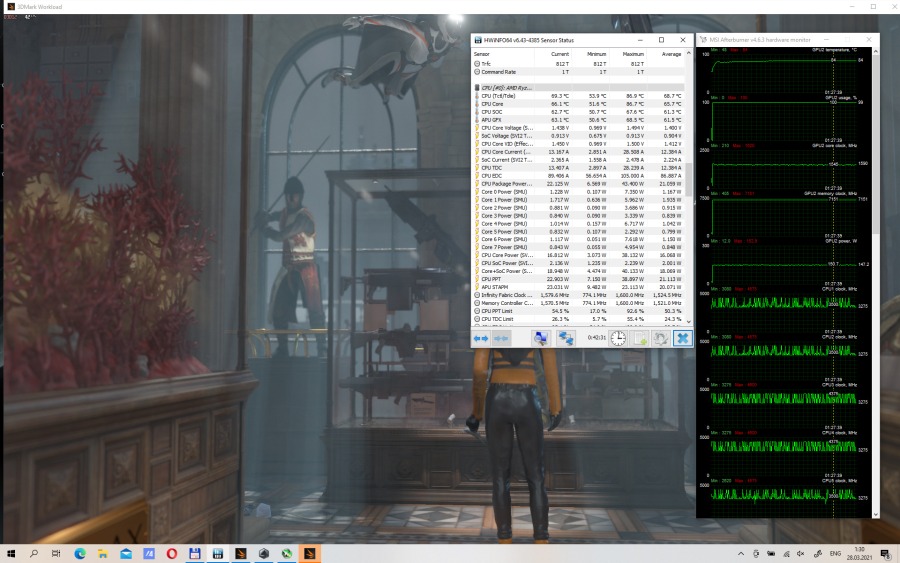Reset the elapsed timer with the clock icon
The image size is (900, 563).
point(618,339)
